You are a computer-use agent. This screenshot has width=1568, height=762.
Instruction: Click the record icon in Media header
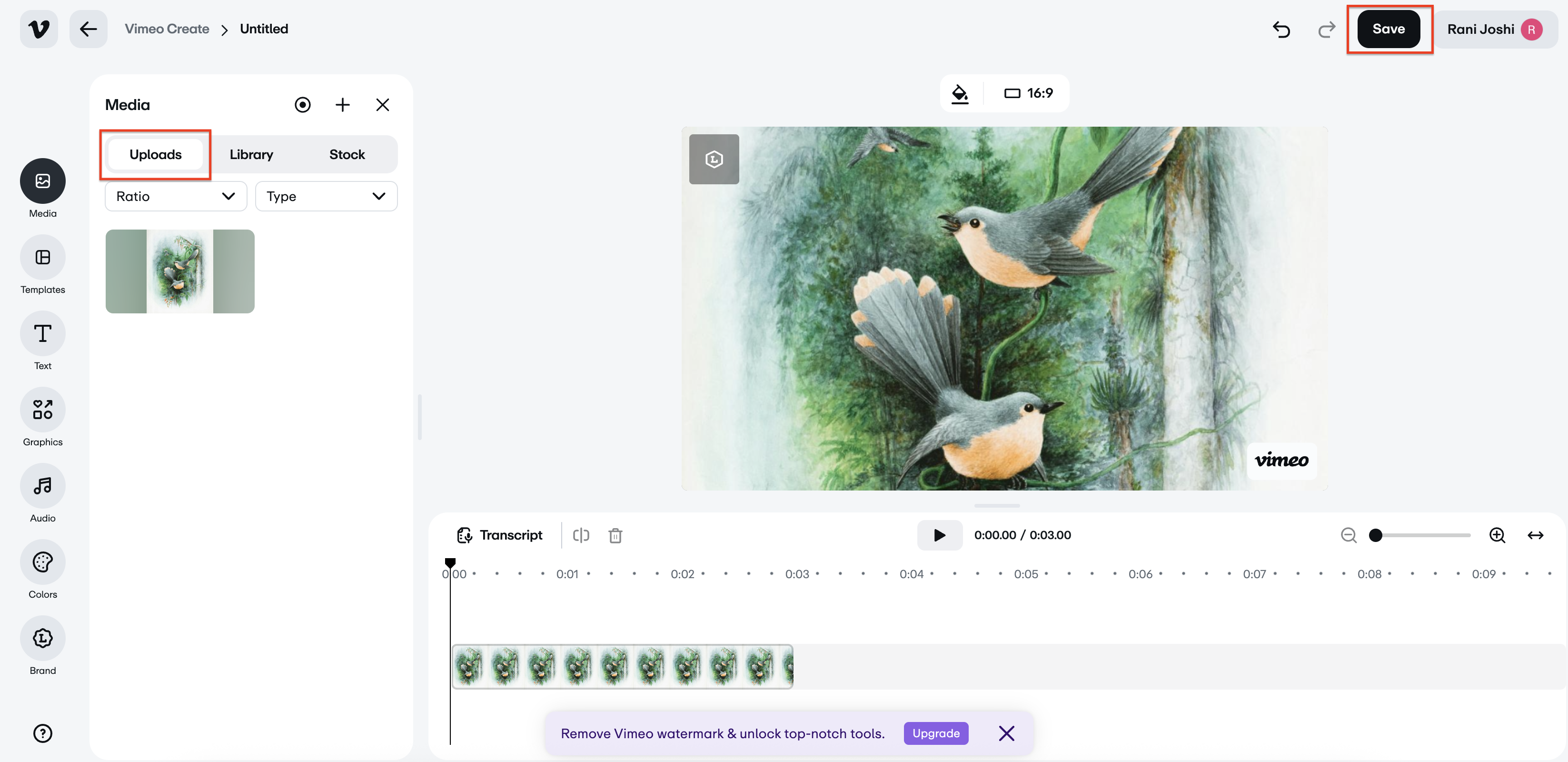tap(303, 105)
